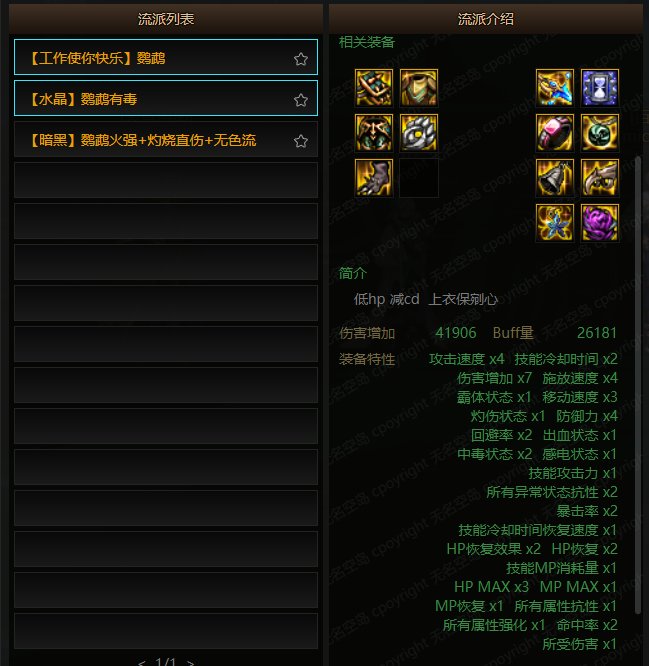This screenshot has height=666, width=649.
Task: Click the hourglass equipment icon
Action: point(599,88)
